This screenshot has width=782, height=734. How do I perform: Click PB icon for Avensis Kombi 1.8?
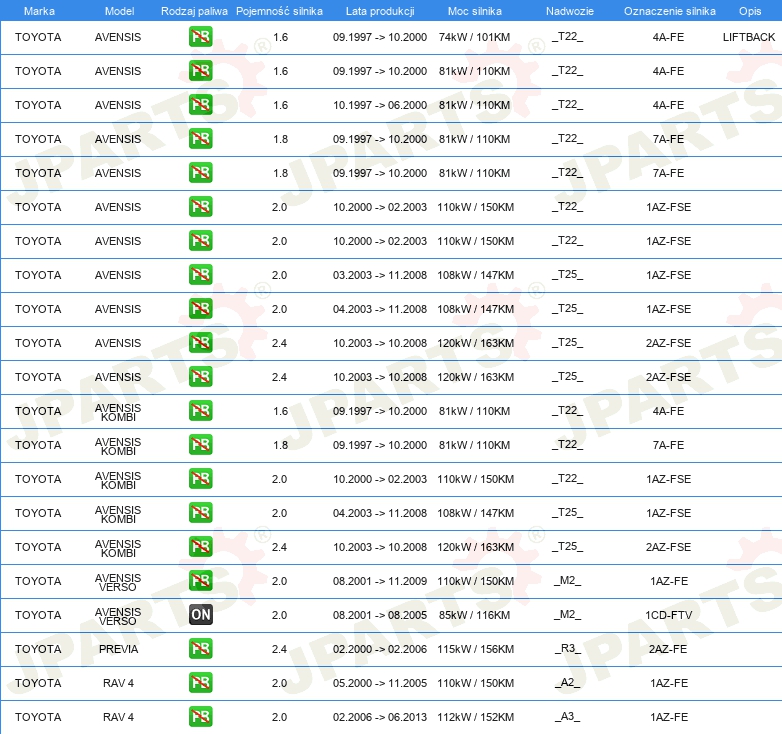pos(200,445)
